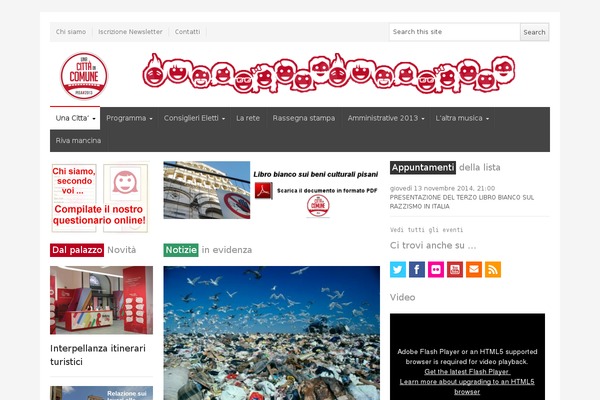Open the Libro bianco sui beni culturali pisani title
600x400 pixels.
coord(316,174)
